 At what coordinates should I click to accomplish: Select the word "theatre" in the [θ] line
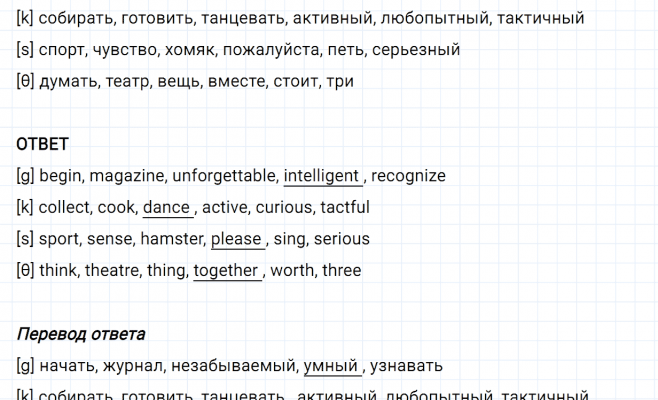coord(112,271)
